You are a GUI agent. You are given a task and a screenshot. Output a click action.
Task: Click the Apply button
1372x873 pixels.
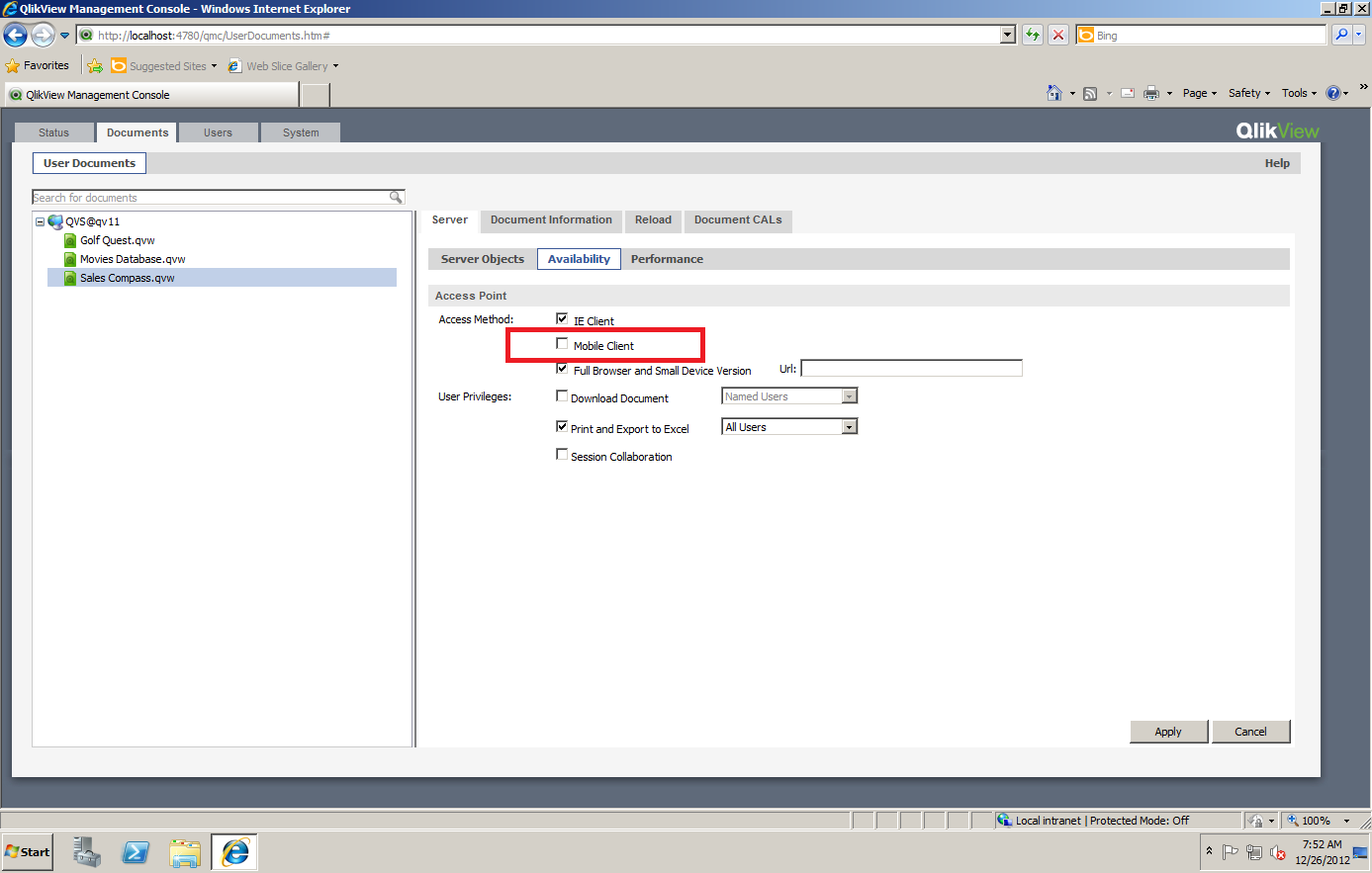point(1168,732)
